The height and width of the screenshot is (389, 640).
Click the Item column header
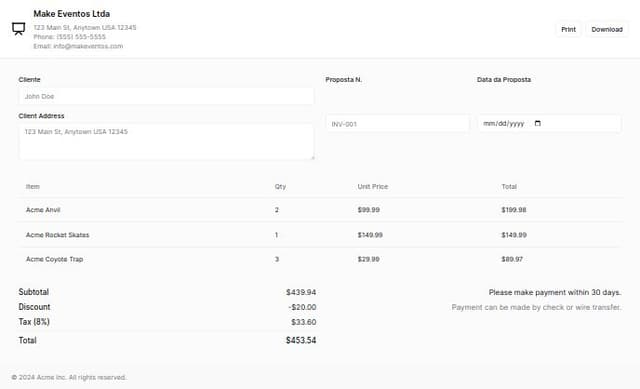[33, 187]
